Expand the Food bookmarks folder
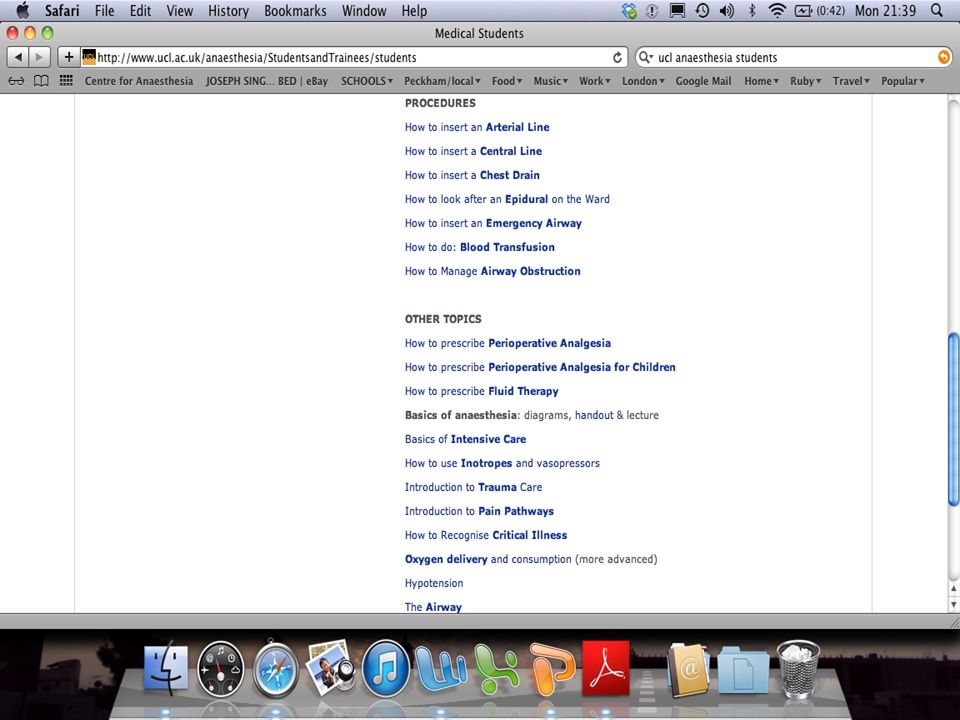 tap(506, 81)
